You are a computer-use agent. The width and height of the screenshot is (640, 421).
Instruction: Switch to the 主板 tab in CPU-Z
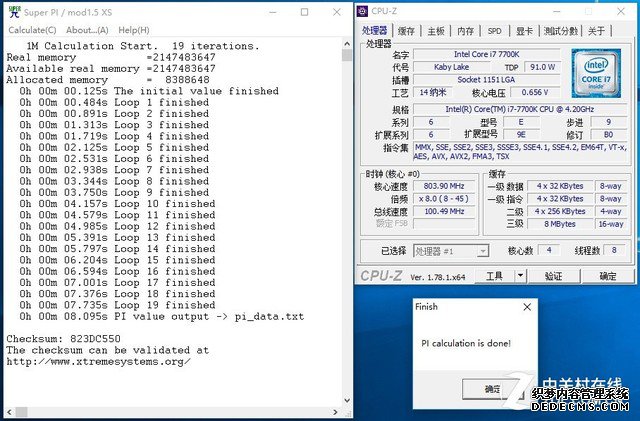click(436, 31)
